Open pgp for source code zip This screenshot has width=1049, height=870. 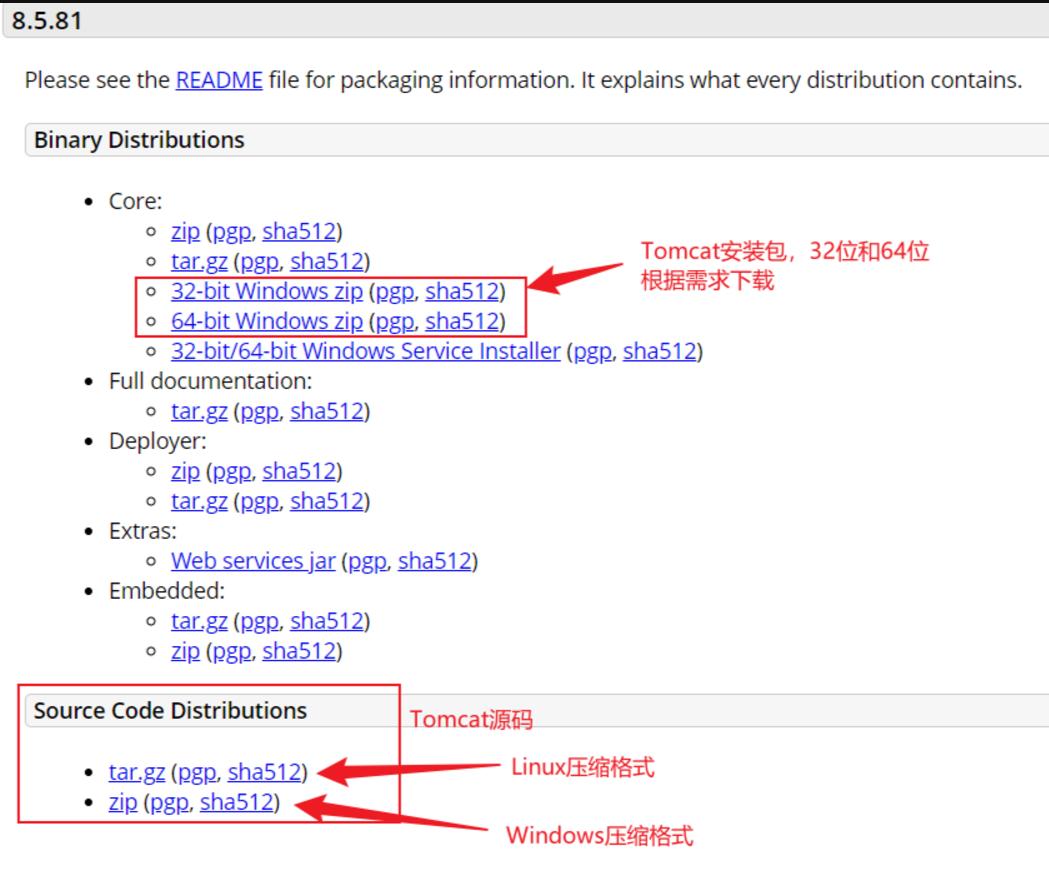pyautogui.click(x=170, y=803)
